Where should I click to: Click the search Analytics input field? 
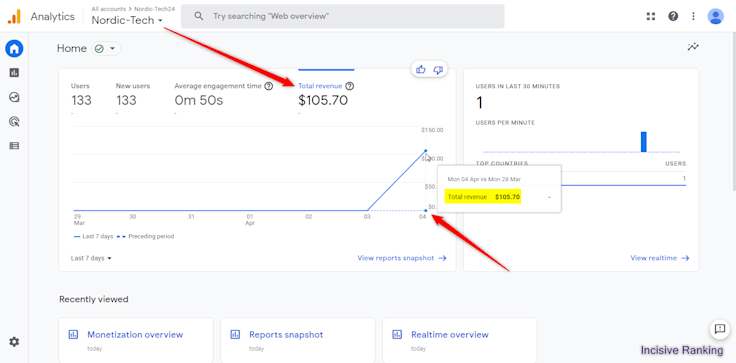pos(343,16)
